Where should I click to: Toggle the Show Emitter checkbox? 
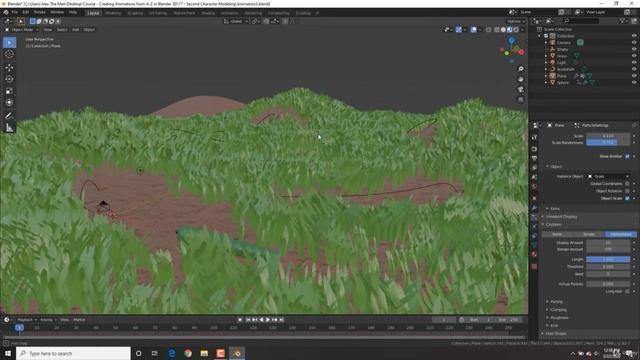[627, 156]
